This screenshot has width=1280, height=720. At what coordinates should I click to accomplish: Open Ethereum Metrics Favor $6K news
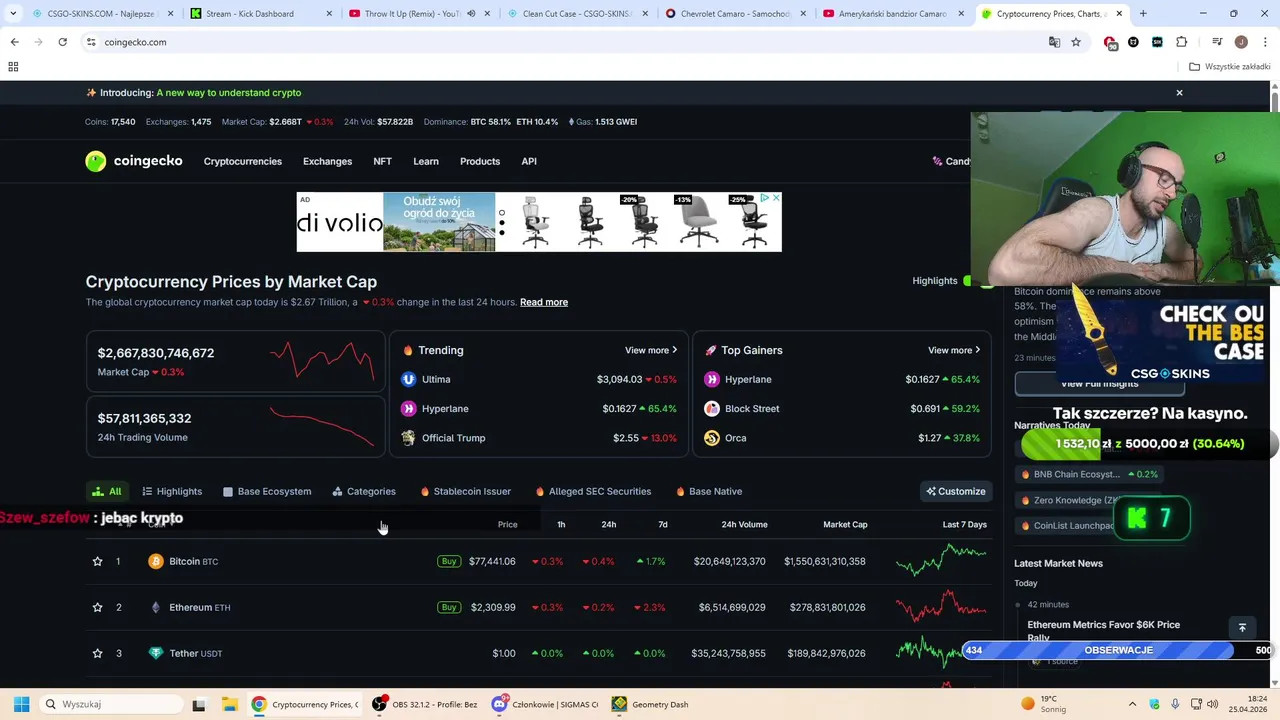1104,630
